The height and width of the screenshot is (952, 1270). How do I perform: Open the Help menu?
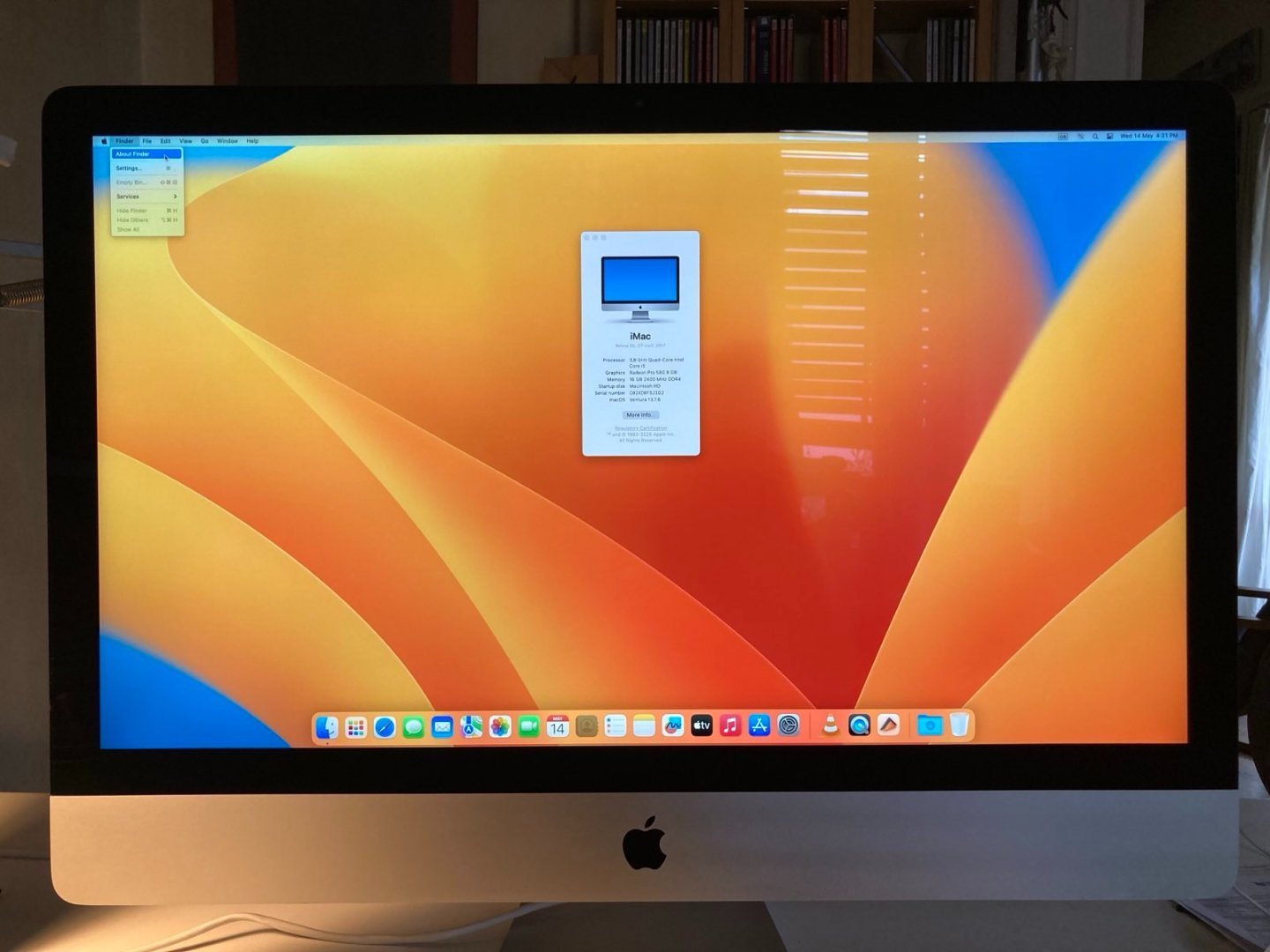[252, 141]
